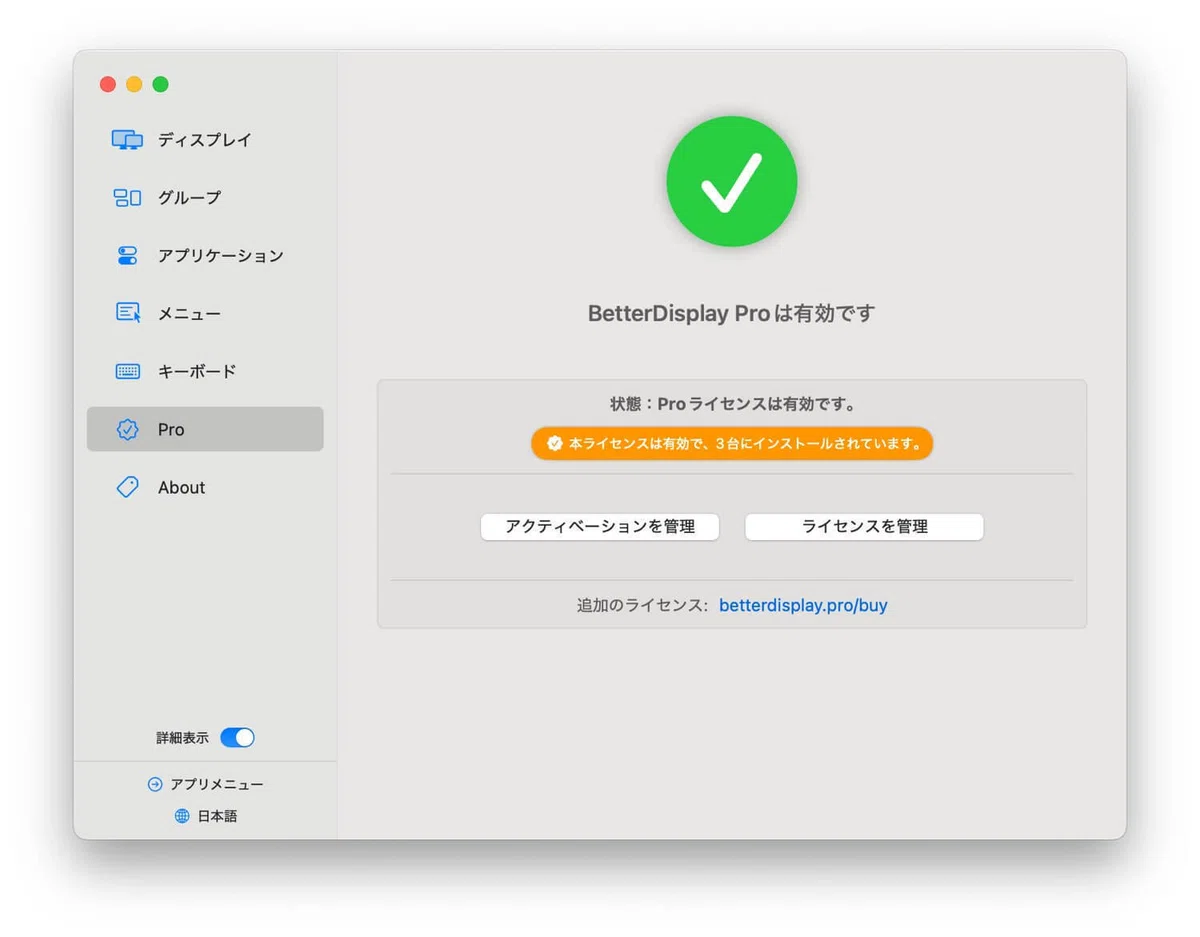Viewport: 1200px width, 937px height.
Task: Click the アプリケーション toggle-style icon
Action: [x=127, y=256]
